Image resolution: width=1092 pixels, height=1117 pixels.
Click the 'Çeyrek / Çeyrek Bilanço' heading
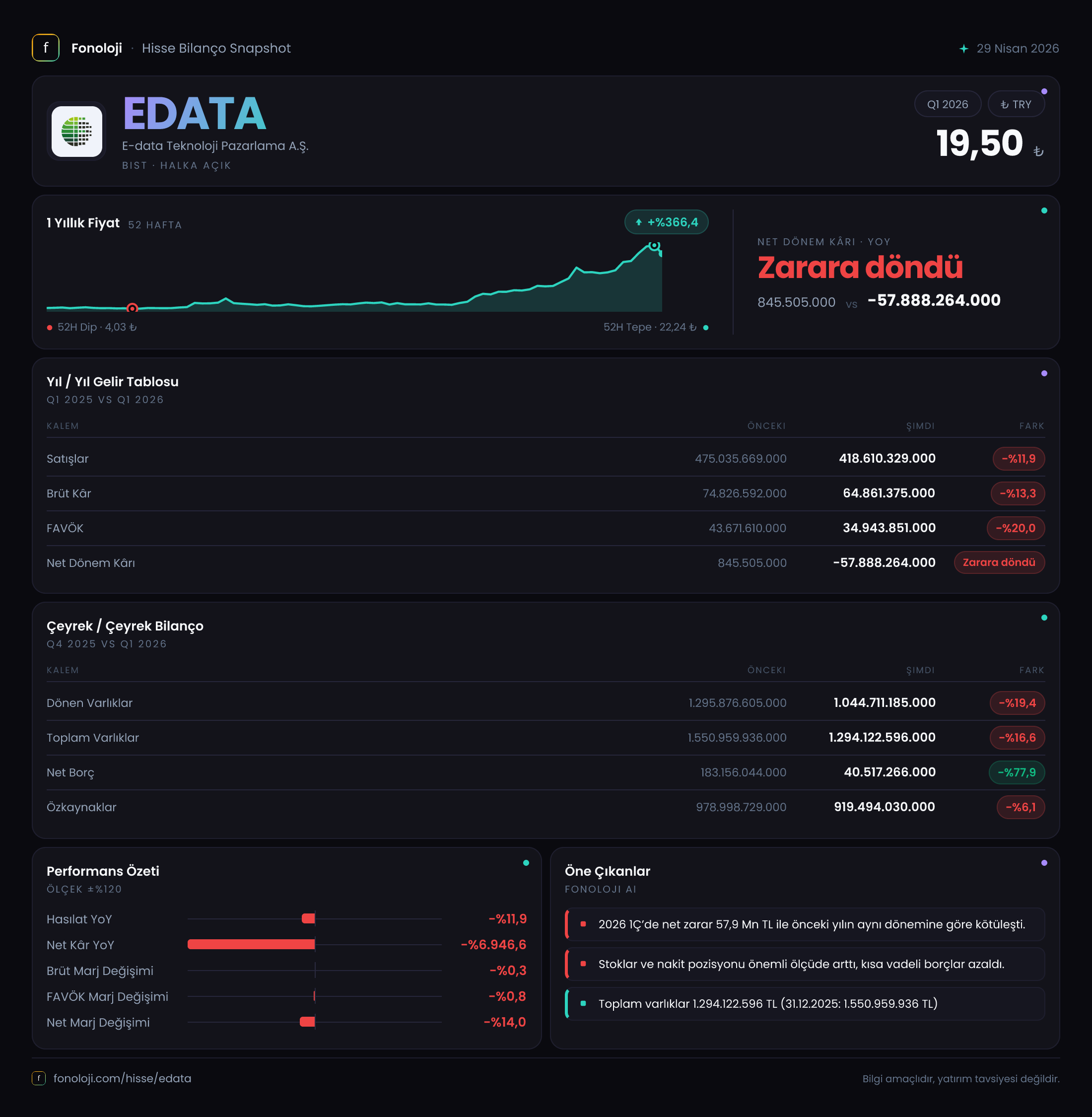(x=125, y=626)
